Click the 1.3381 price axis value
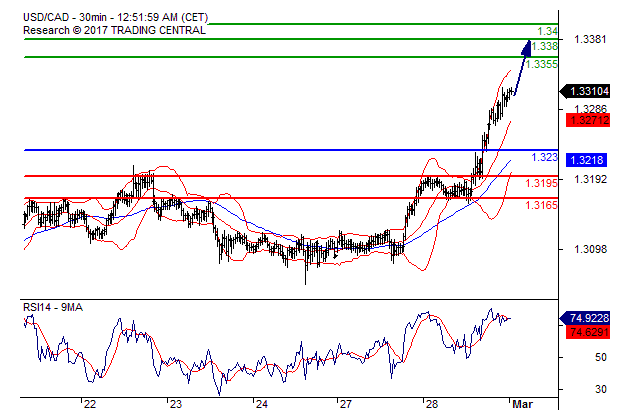This screenshot has width=622, height=420. coord(590,39)
